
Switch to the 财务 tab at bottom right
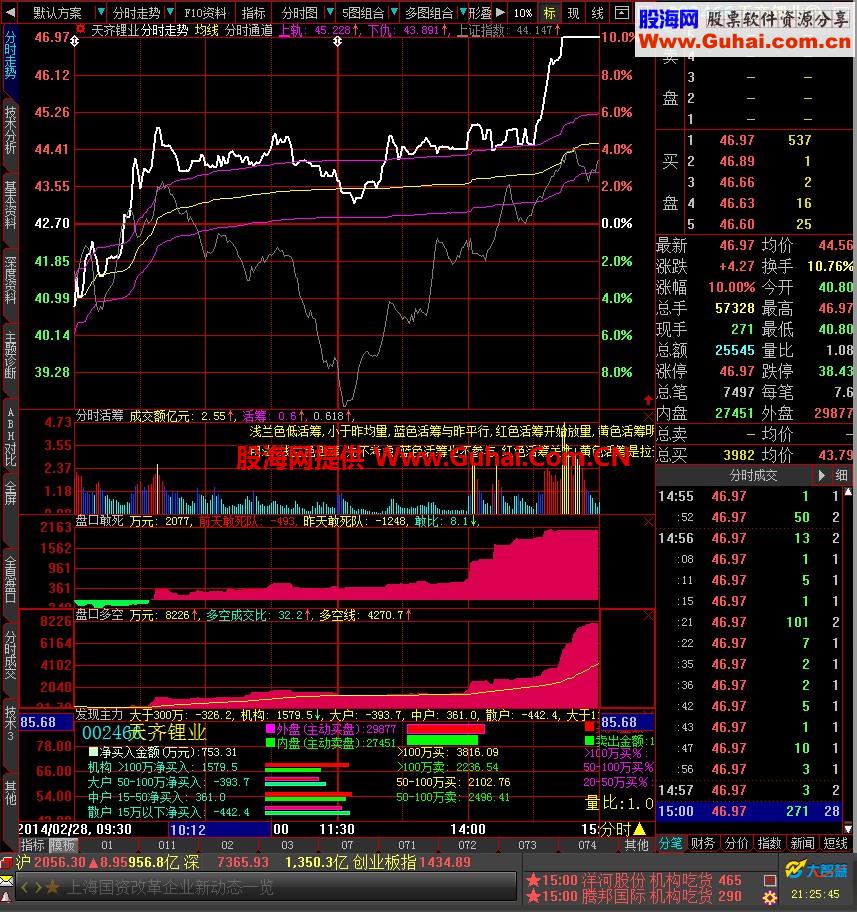click(702, 843)
